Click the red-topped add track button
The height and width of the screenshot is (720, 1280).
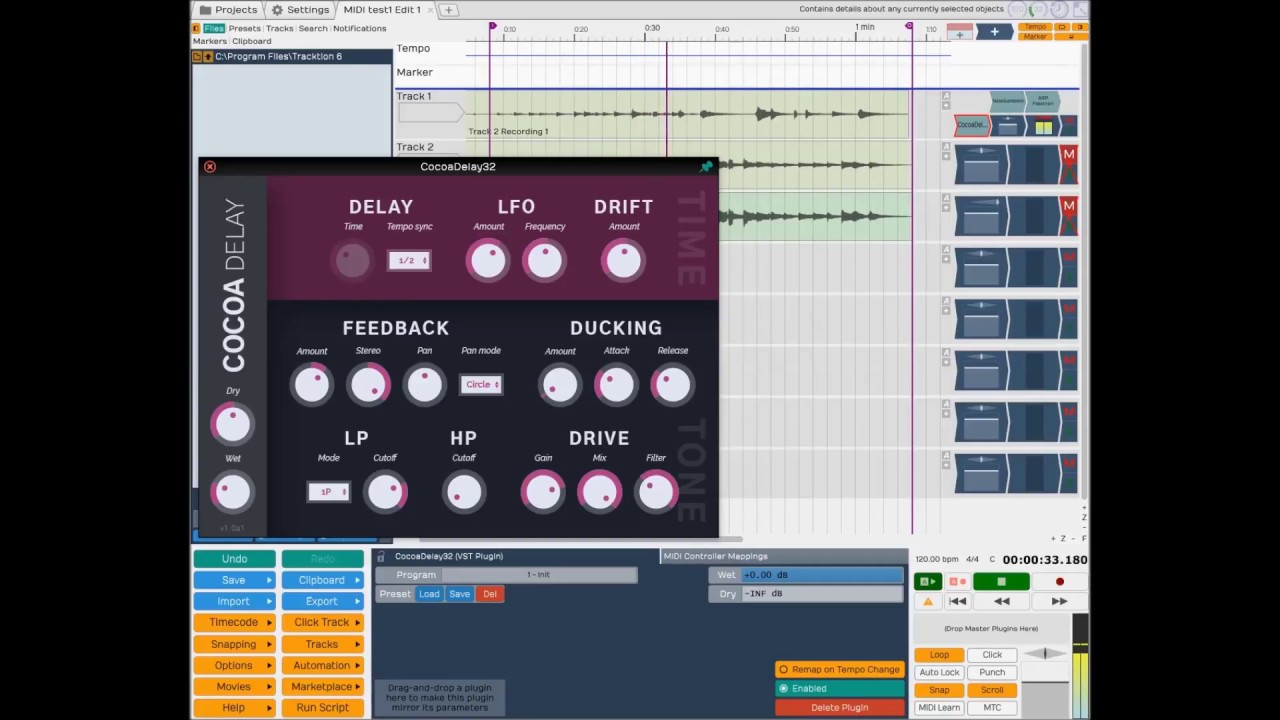960,32
